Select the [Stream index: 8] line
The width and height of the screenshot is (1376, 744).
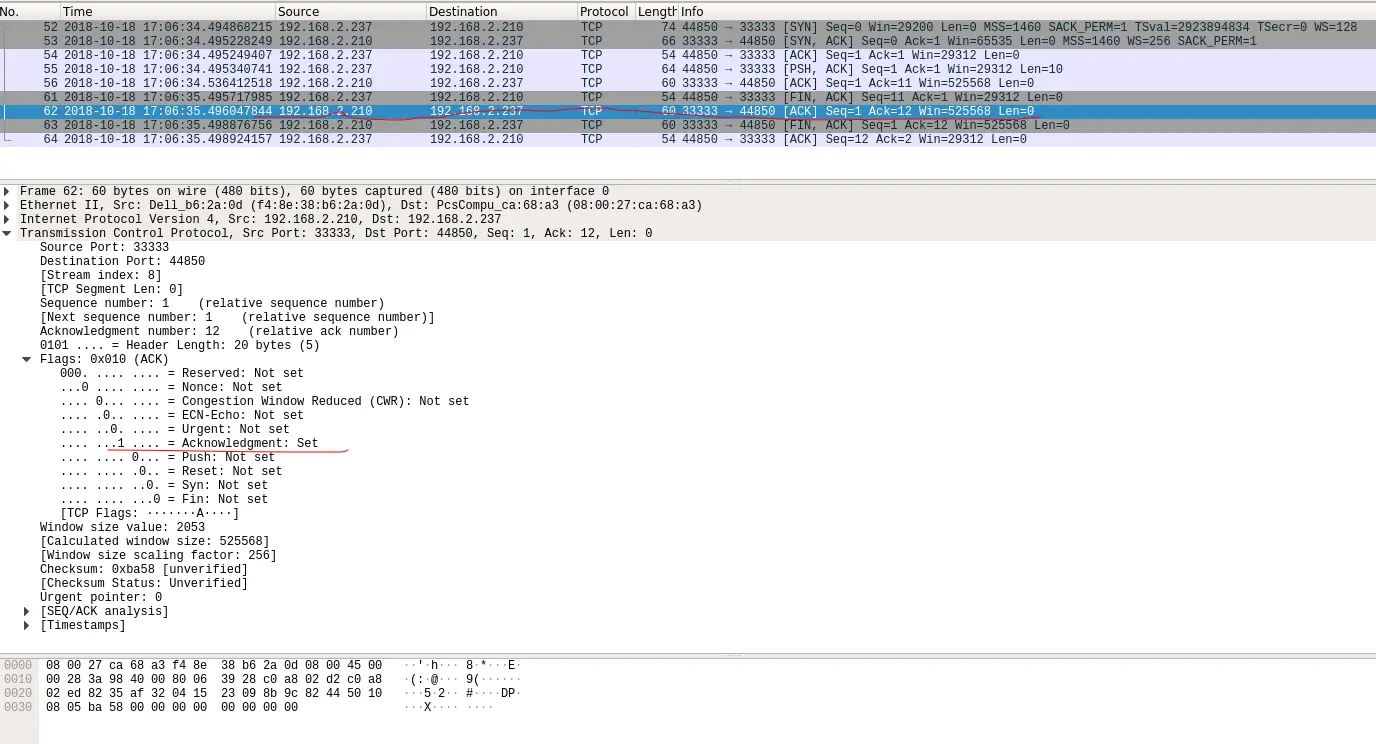click(x=100, y=275)
